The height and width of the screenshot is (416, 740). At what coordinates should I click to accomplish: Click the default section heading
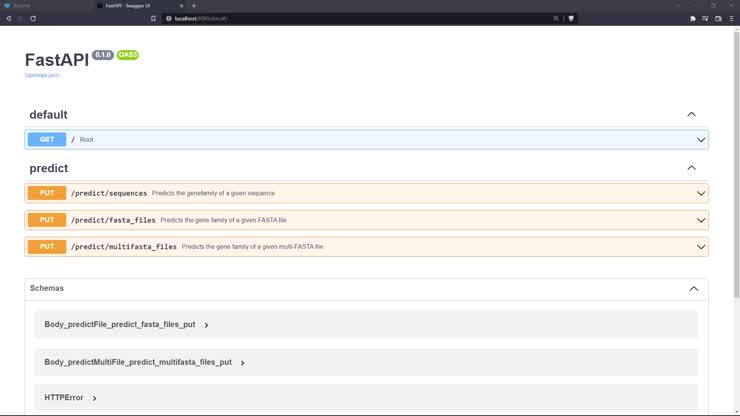pyautogui.click(x=48, y=115)
